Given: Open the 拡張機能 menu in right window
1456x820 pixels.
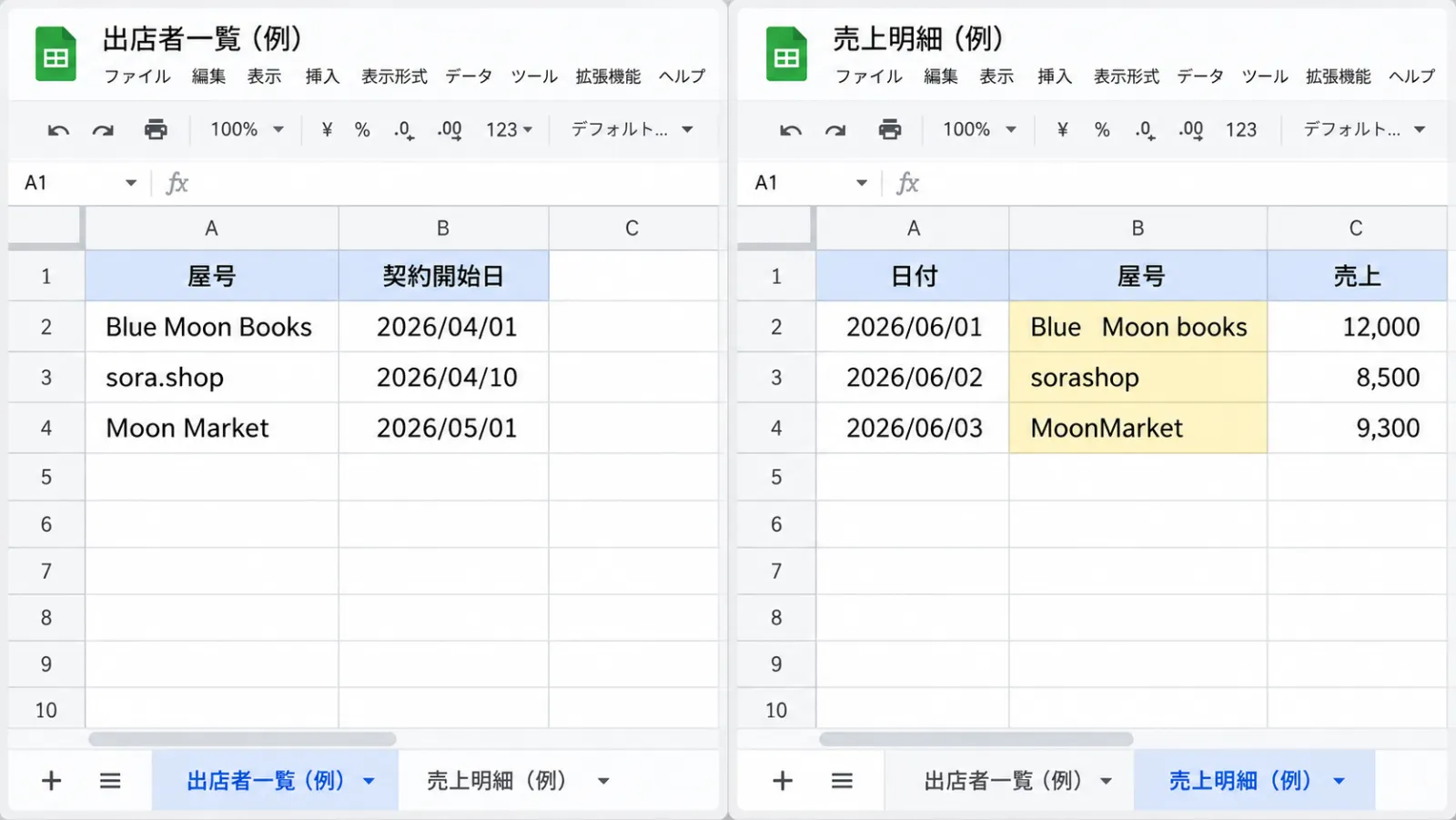Looking at the screenshot, I should (1338, 76).
